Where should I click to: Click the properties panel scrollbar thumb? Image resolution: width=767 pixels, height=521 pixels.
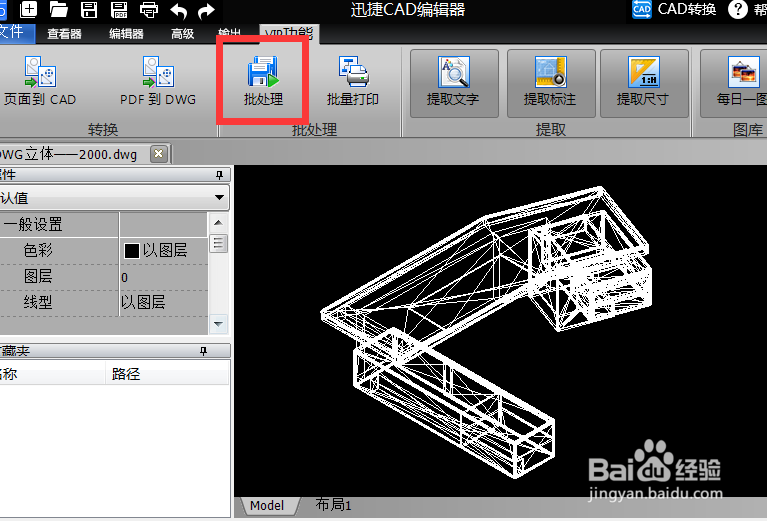(218, 243)
